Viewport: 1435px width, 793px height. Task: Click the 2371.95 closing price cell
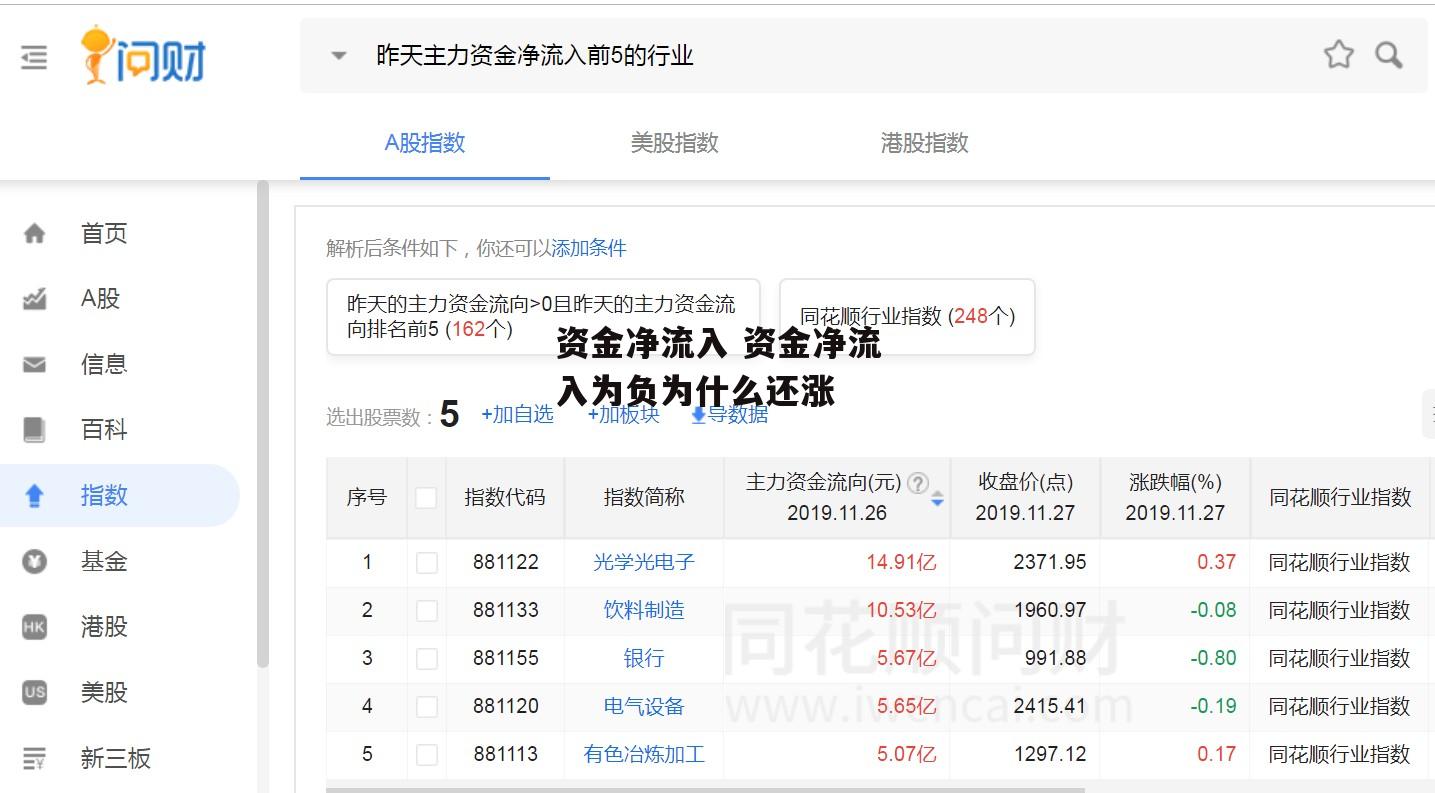[x=1050, y=563]
